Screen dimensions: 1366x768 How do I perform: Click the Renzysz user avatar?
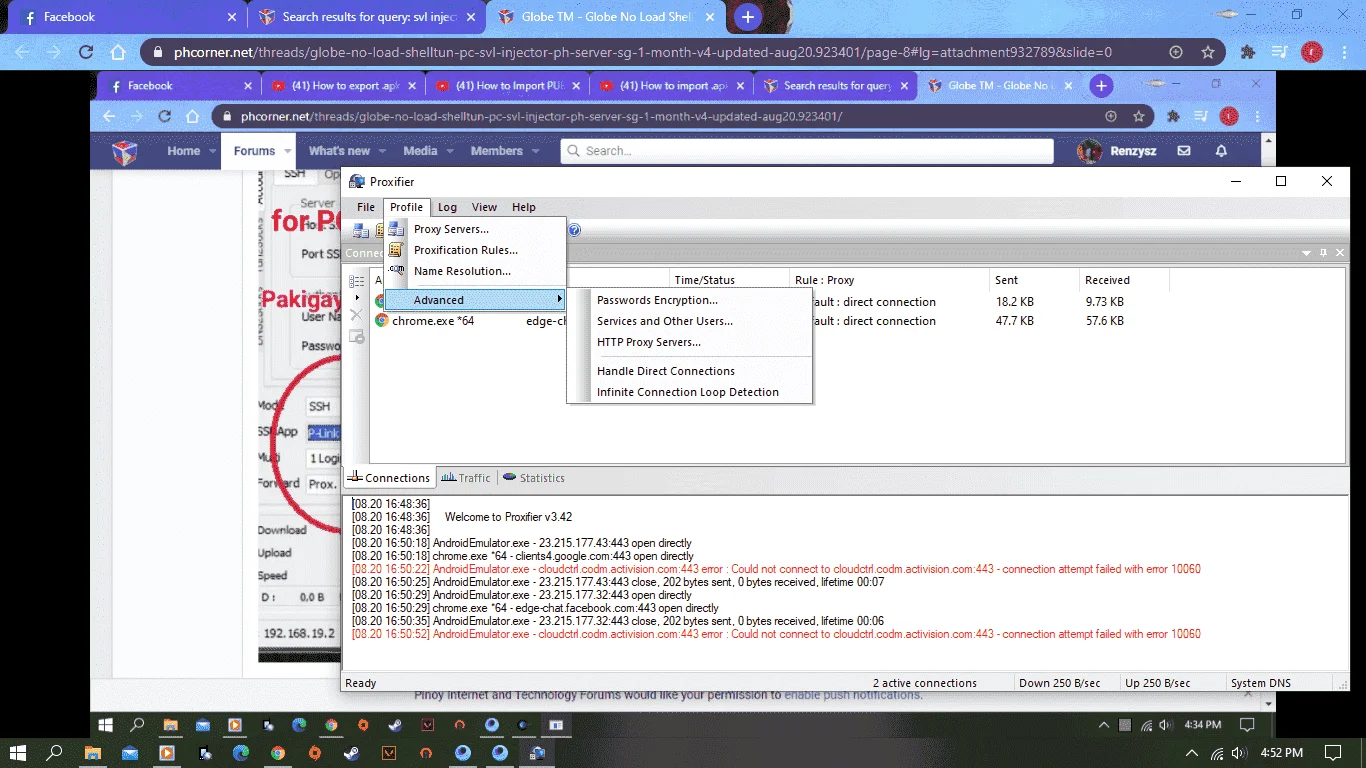click(1089, 151)
